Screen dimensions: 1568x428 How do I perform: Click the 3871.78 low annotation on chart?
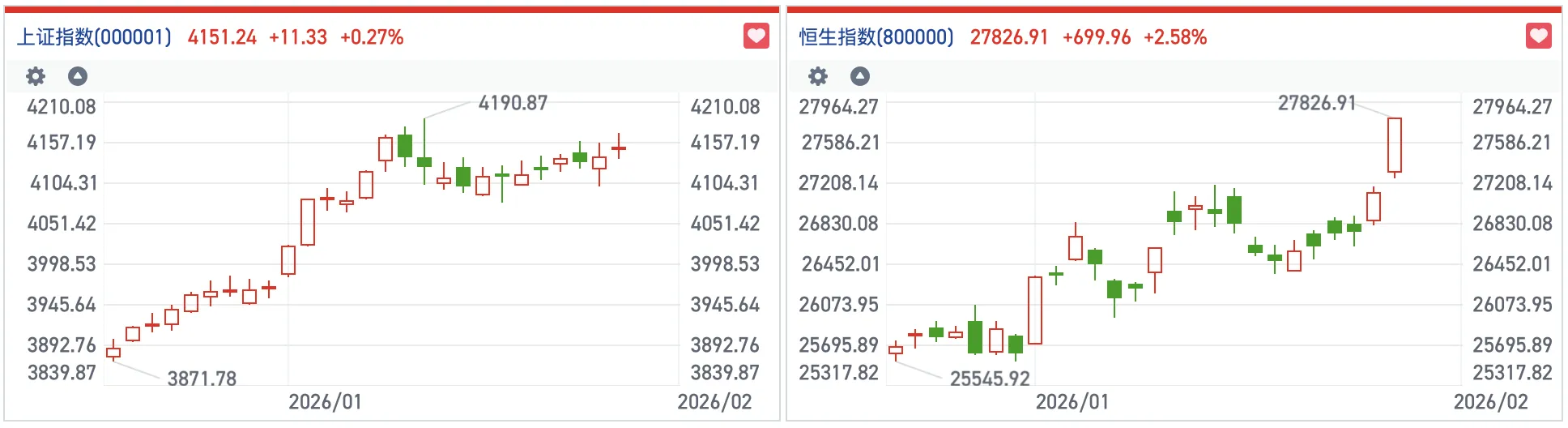202,379
